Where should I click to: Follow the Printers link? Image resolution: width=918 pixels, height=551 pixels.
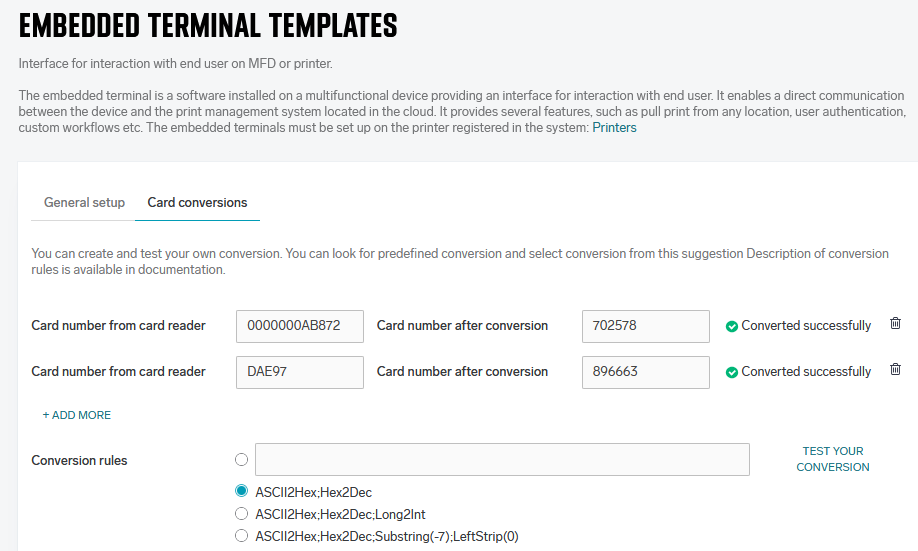[614, 128]
